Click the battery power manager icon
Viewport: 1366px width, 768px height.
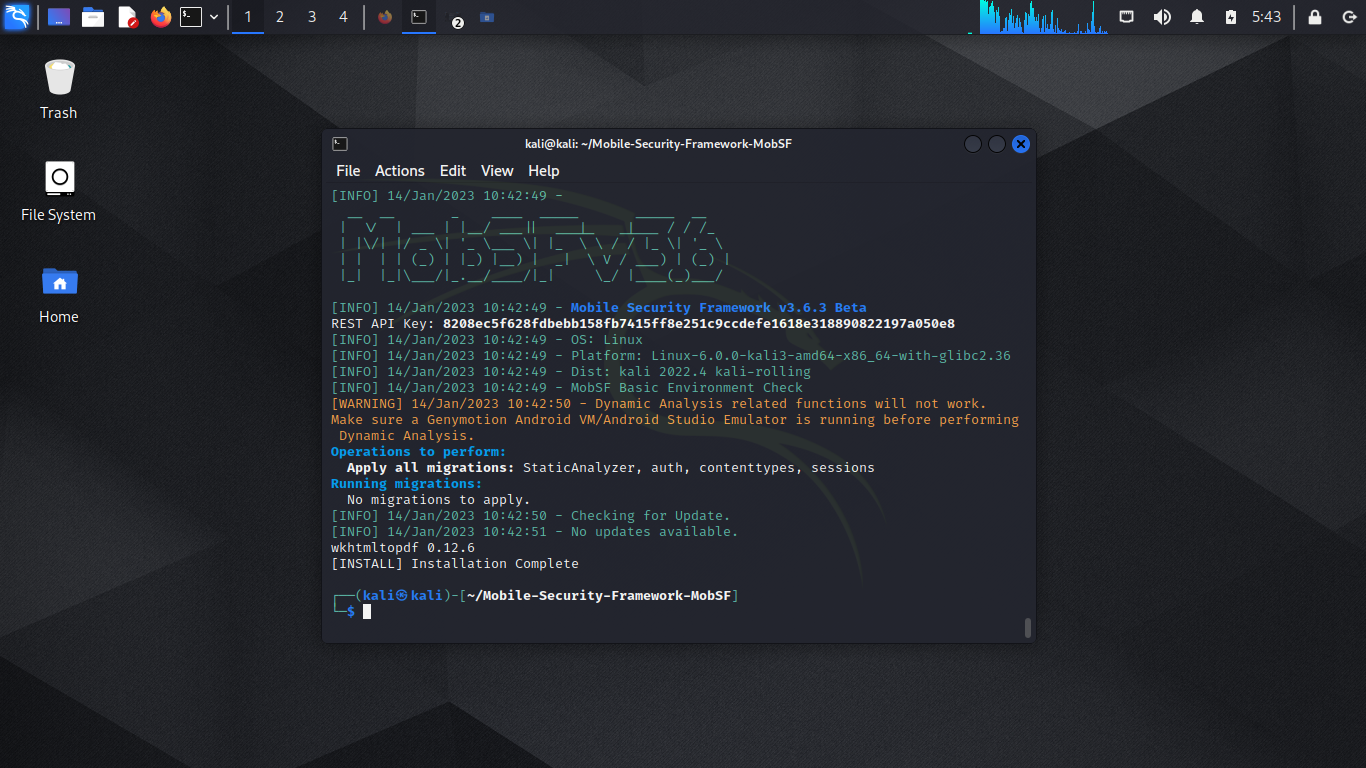tap(1231, 17)
